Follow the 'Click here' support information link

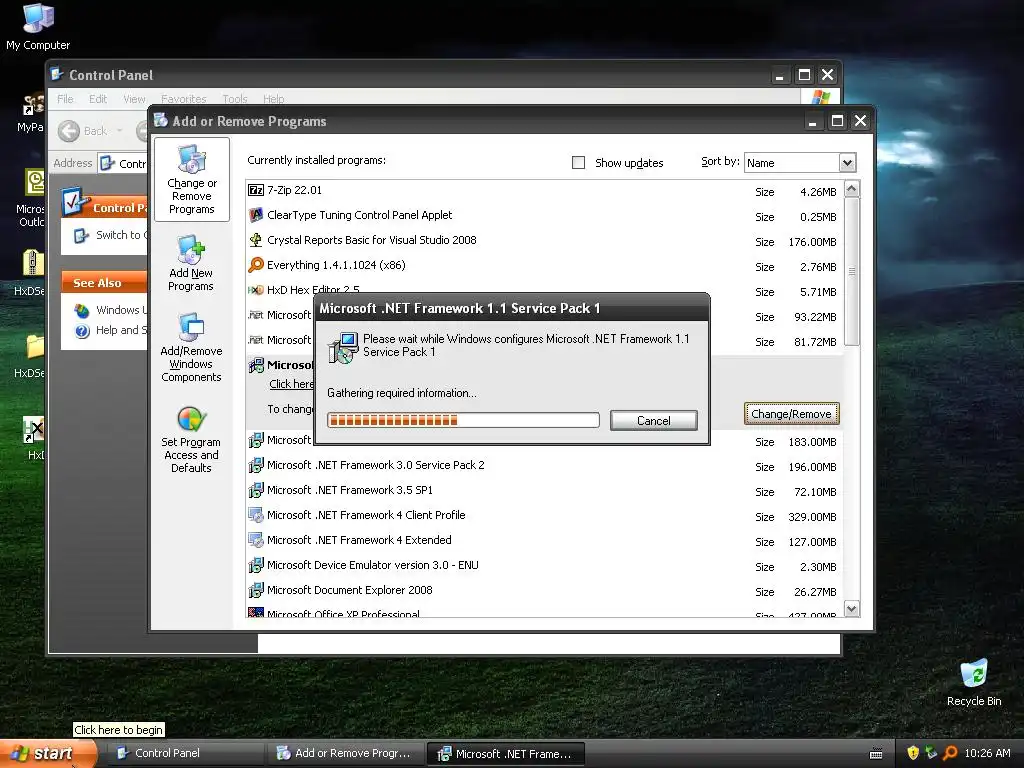pos(291,384)
